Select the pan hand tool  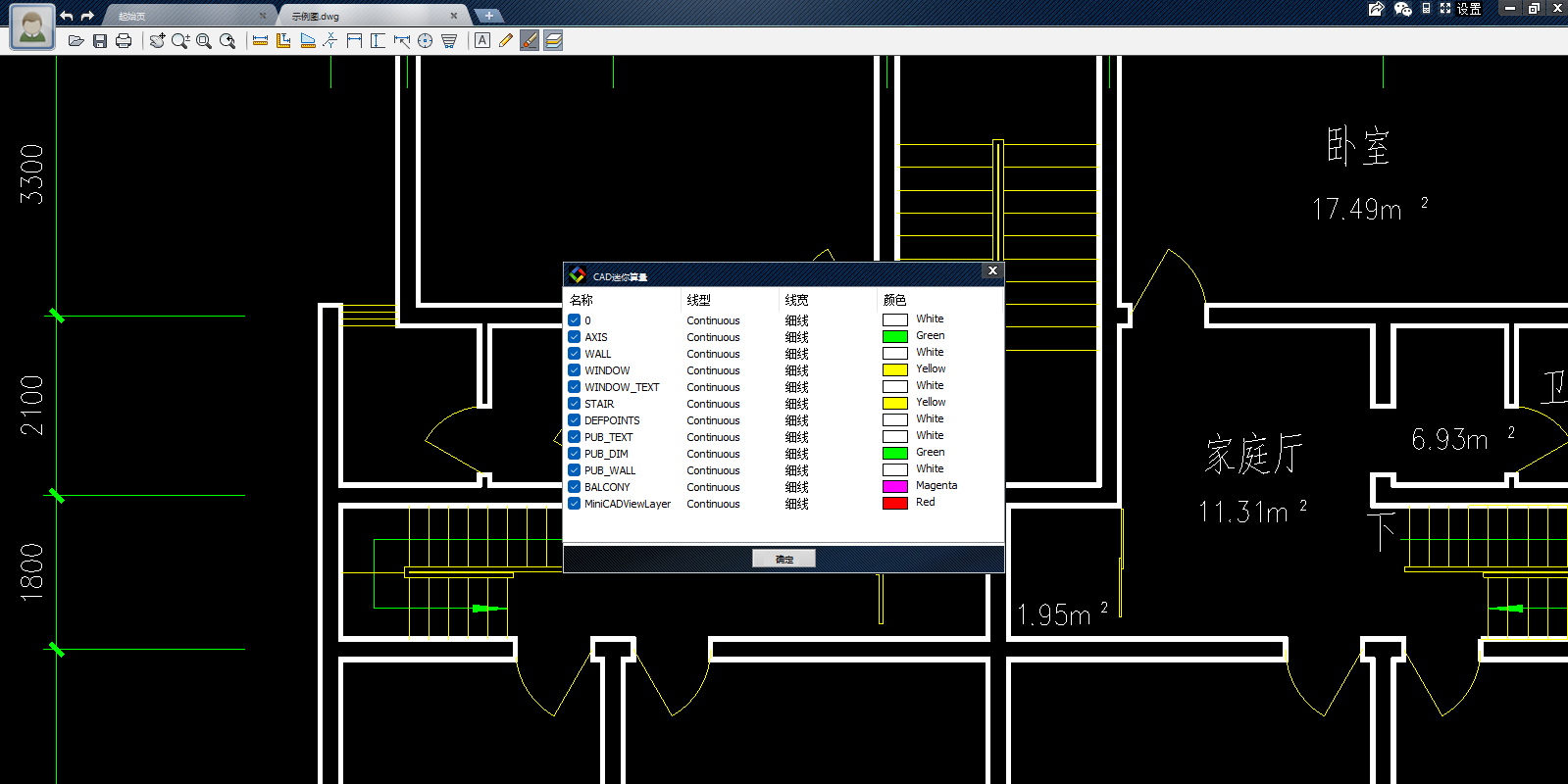pyautogui.click(x=157, y=41)
